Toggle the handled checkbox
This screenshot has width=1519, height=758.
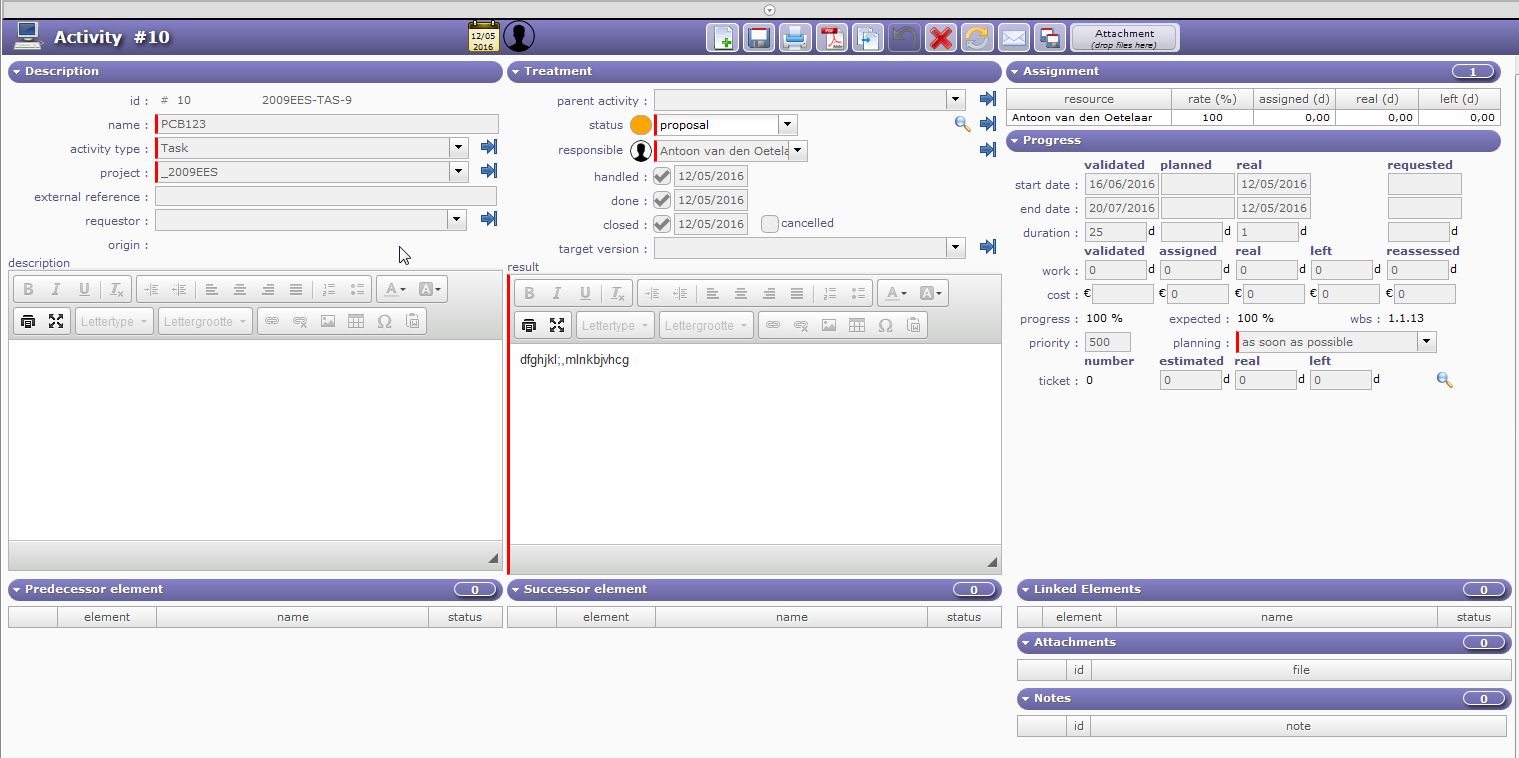(x=661, y=176)
